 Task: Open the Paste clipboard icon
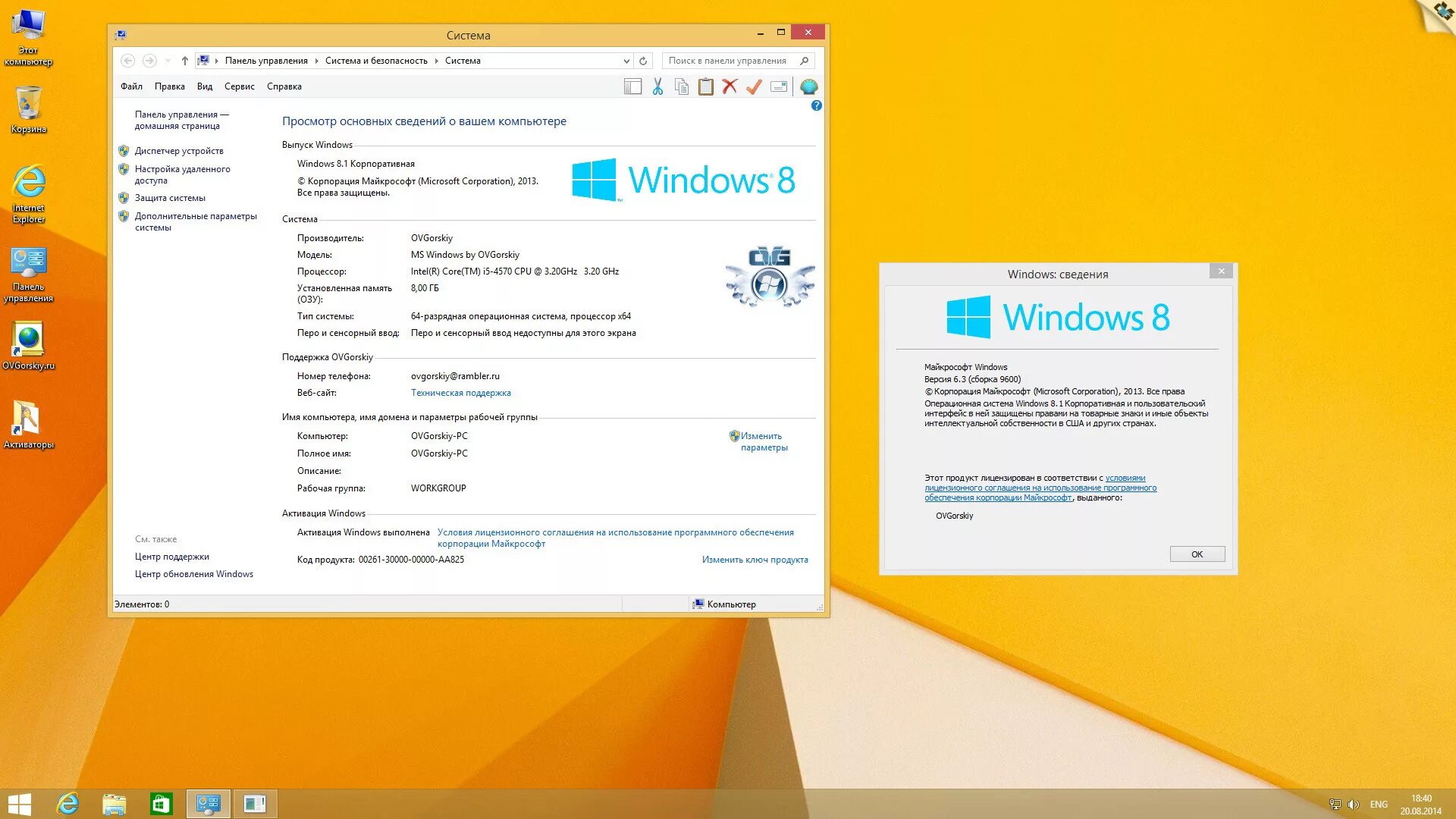coord(705,86)
